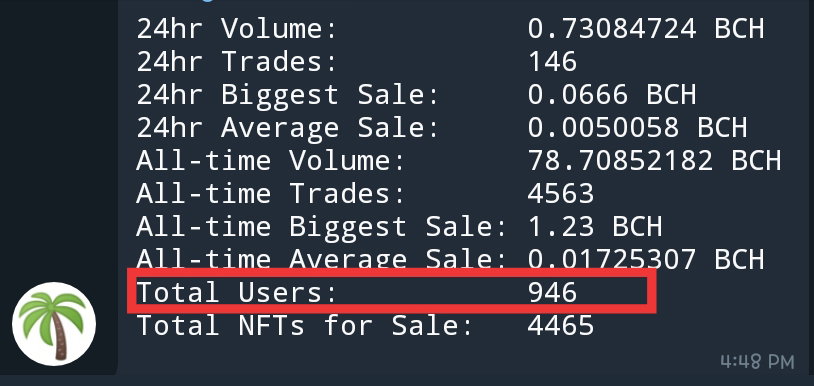Click the 0.73084724 BCH volume value

coord(646,29)
